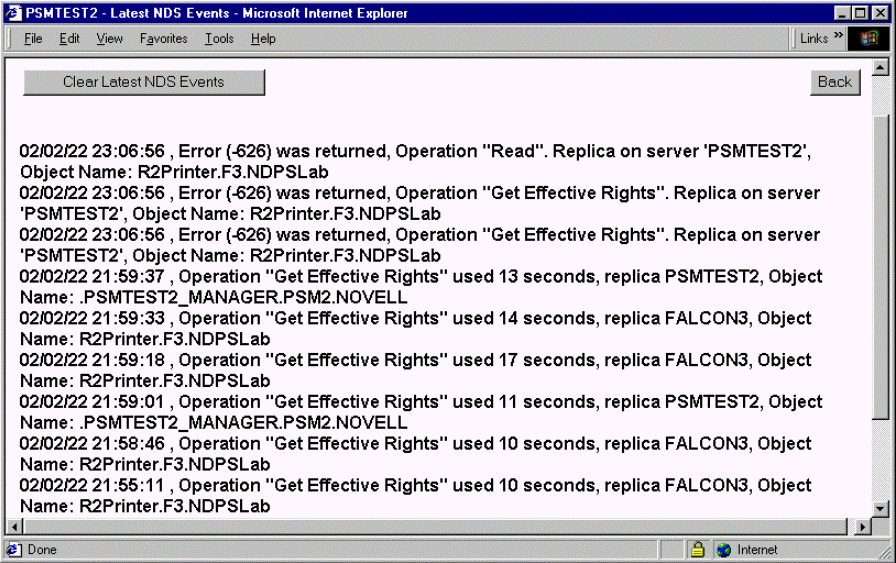Click the Clear Latest NDS Events button

pyautogui.click(x=144, y=82)
